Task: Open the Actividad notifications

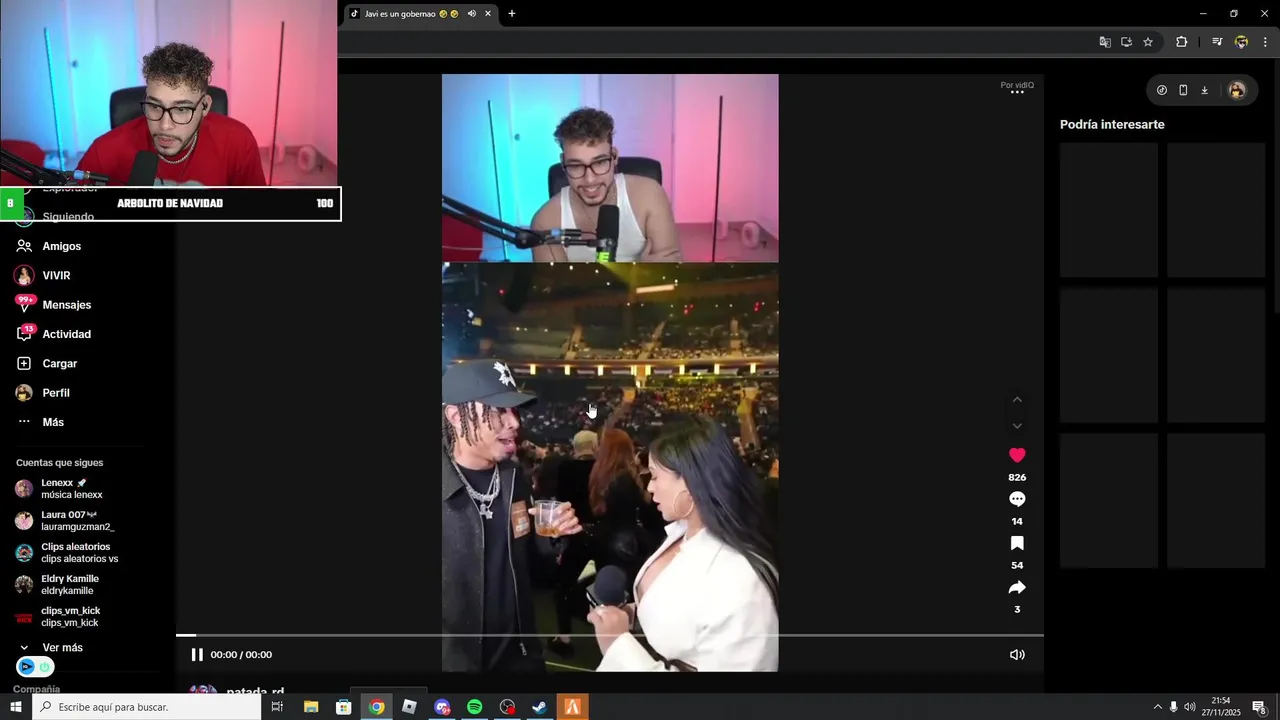Action: point(53,334)
